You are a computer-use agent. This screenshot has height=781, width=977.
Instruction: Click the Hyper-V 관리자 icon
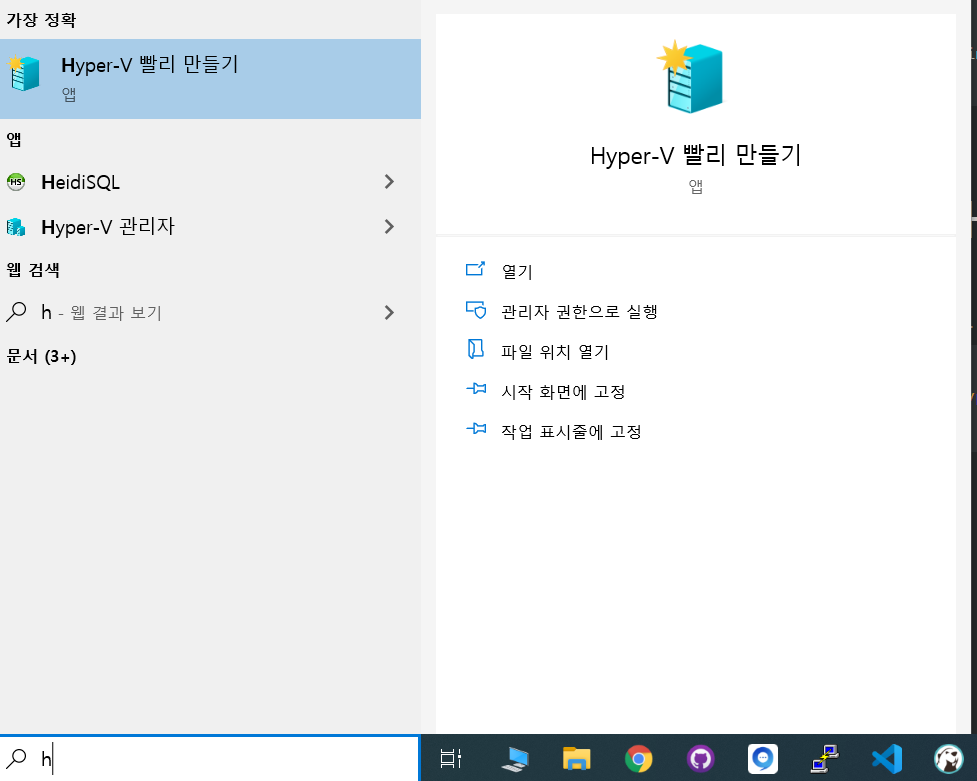click(x=16, y=227)
